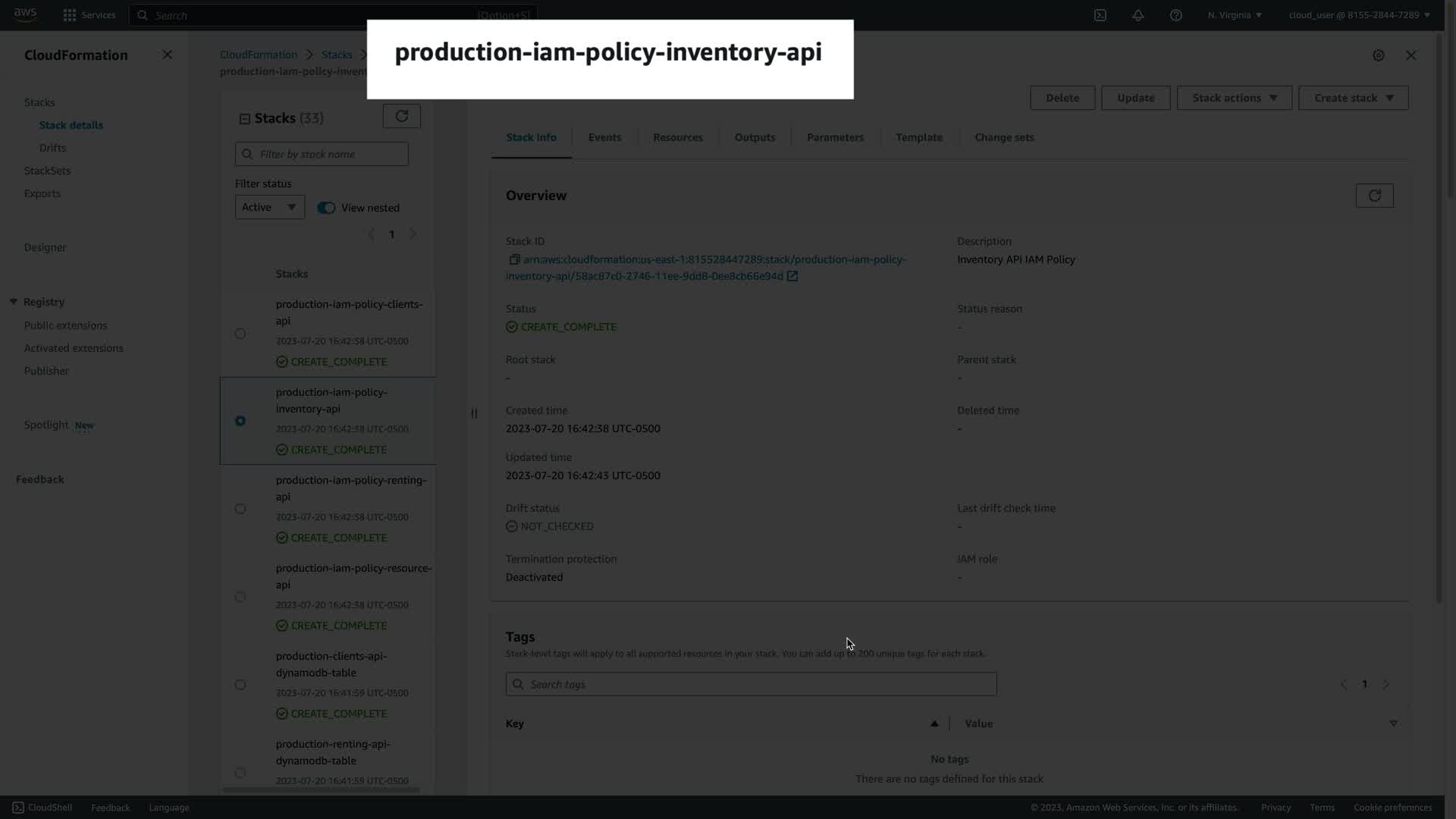Open CloudShell icon in top navigation bar
This screenshot has width=1456, height=819.
coord(1100,15)
